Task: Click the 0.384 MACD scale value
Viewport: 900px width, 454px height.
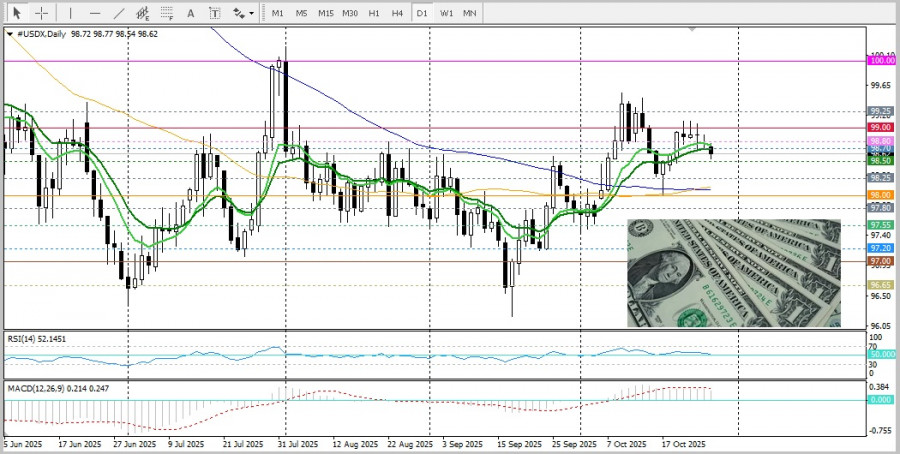Action: [880, 387]
